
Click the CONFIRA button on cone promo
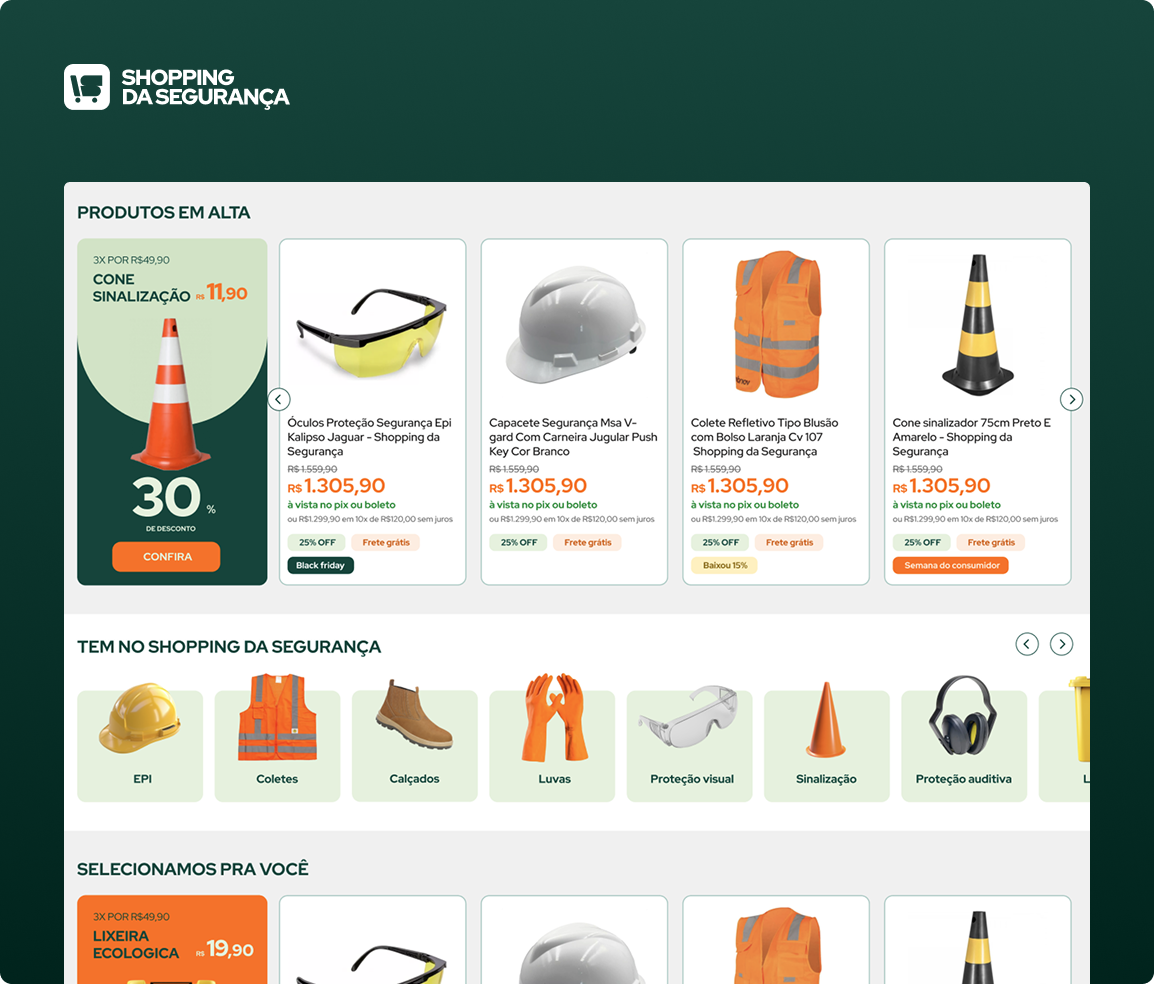(x=166, y=556)
